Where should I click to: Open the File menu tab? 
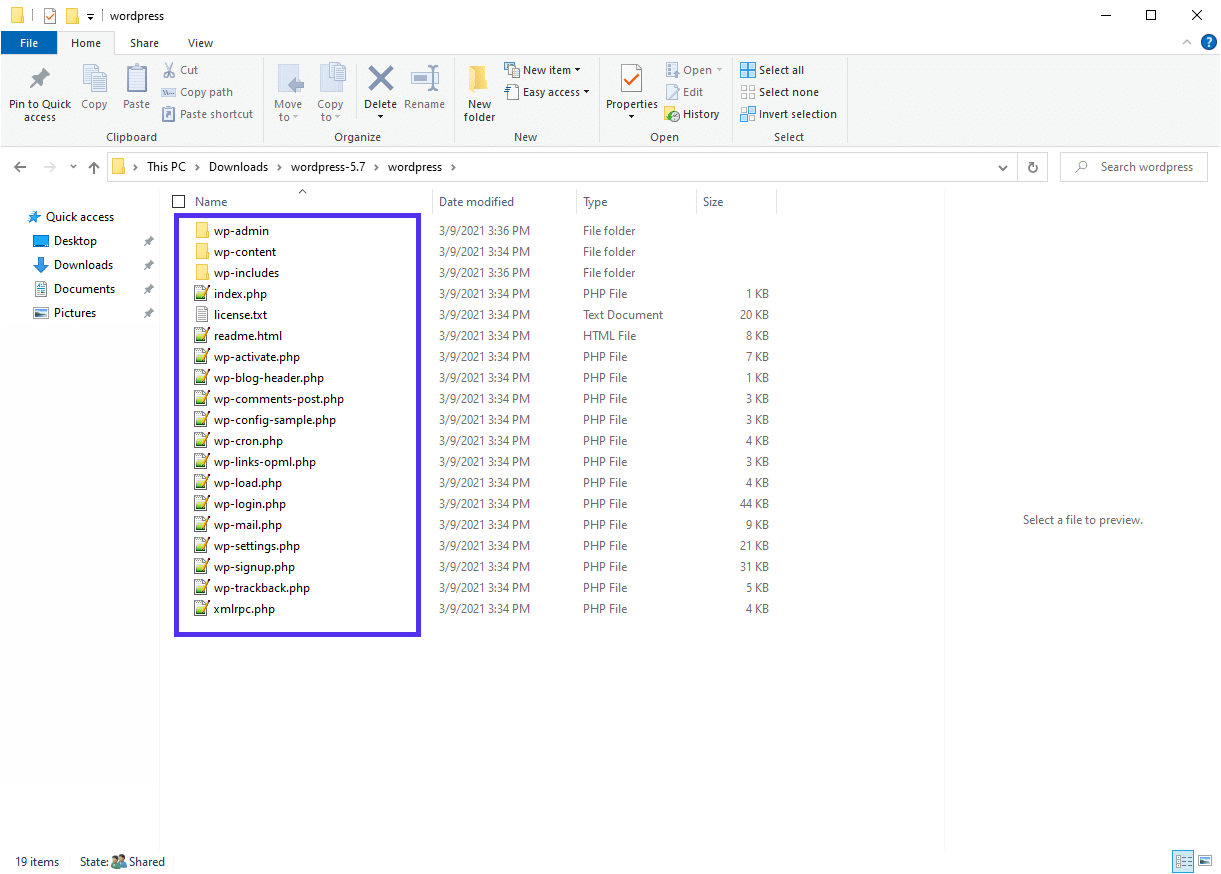point(29,43)
